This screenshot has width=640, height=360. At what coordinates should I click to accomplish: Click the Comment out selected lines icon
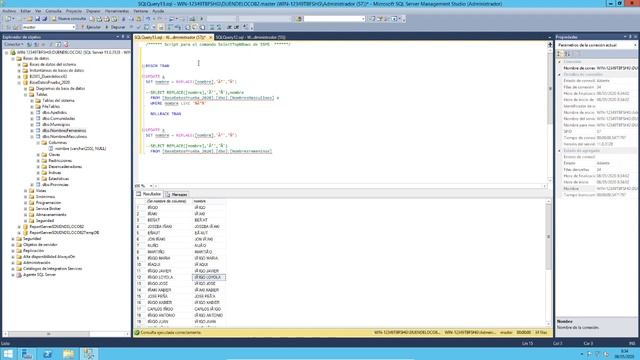(212, 27)
